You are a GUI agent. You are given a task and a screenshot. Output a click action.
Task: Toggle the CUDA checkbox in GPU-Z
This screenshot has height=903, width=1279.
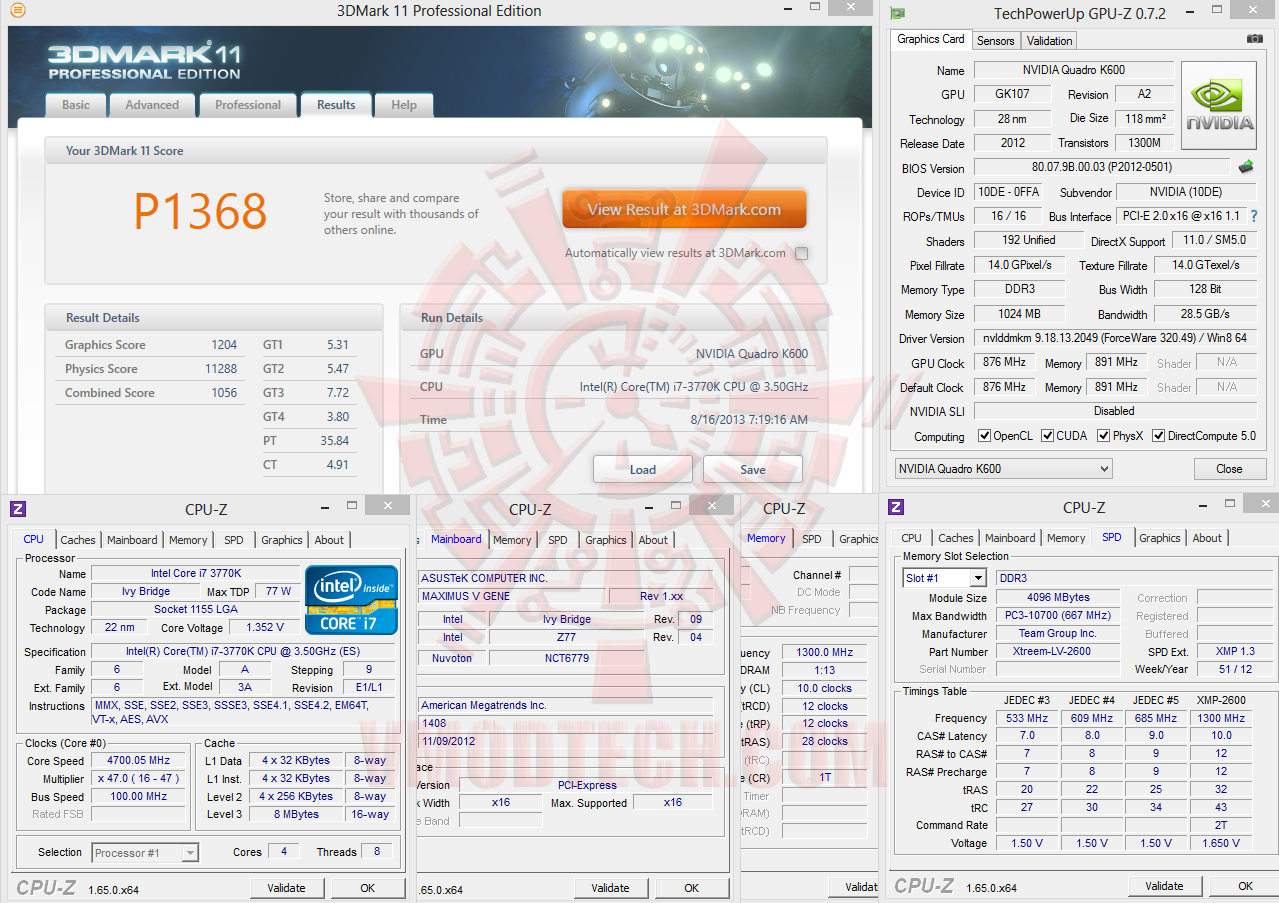pos(1047,436)
